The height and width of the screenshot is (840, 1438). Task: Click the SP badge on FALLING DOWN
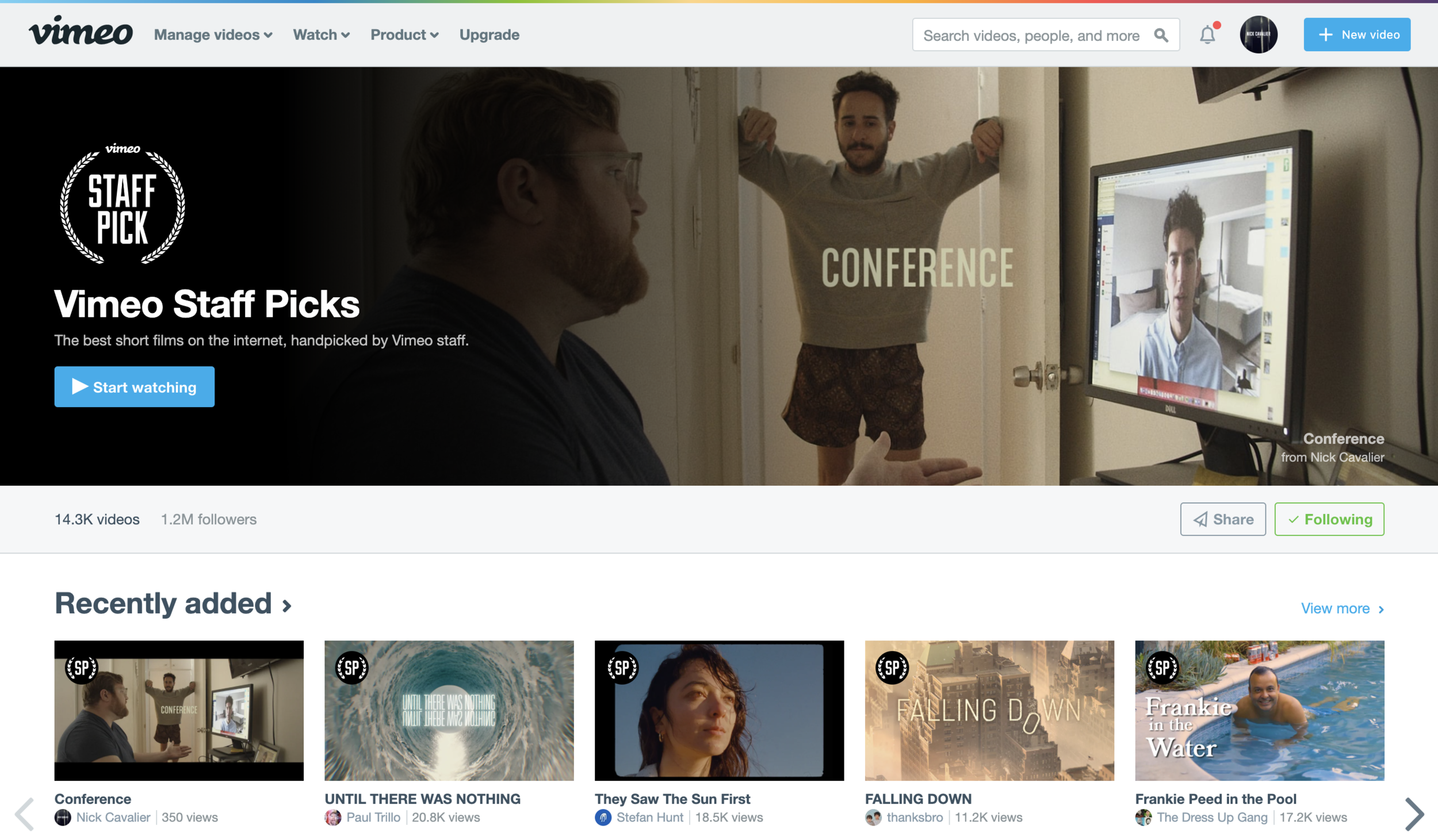(x=892, y=669)
